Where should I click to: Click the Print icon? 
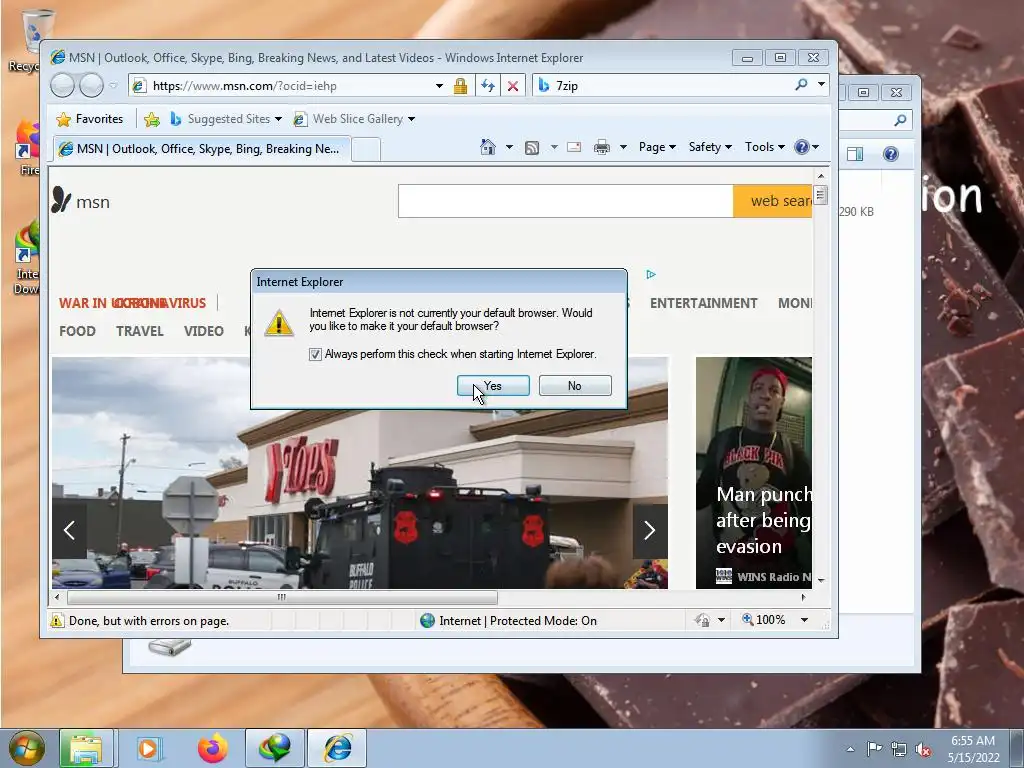click(601, 148)
